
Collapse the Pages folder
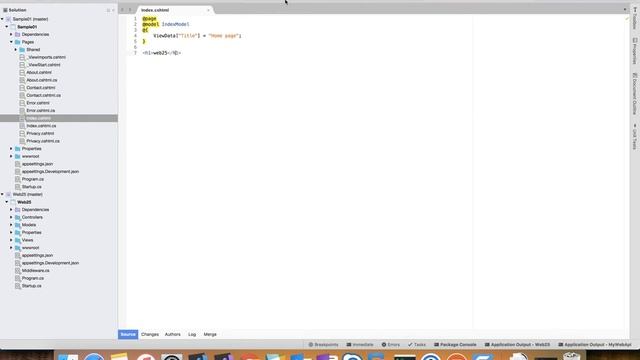click(x=11, y=42)
